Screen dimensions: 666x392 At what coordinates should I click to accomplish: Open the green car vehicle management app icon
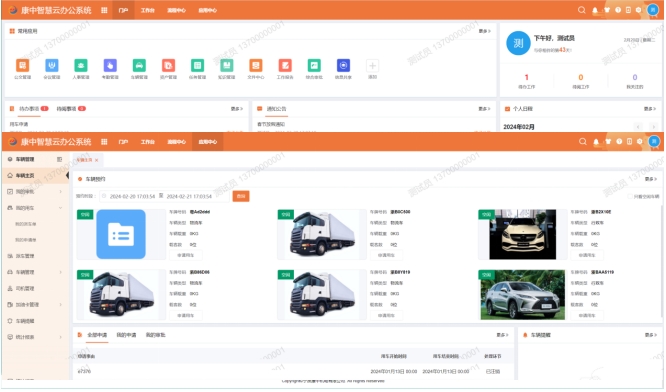coord(139,65)
